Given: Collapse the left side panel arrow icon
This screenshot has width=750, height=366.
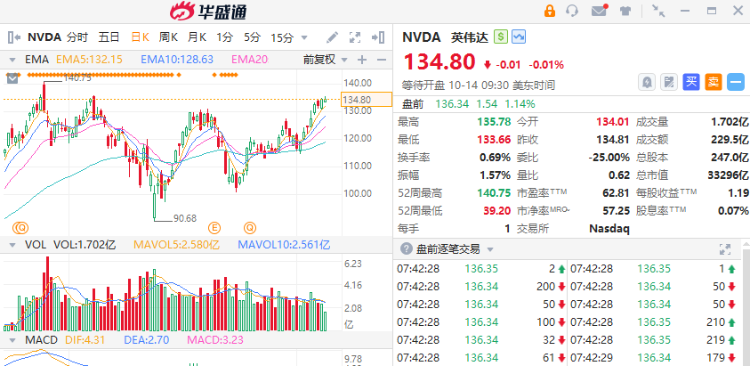Looking at the screenshot, I should (14, 37).
